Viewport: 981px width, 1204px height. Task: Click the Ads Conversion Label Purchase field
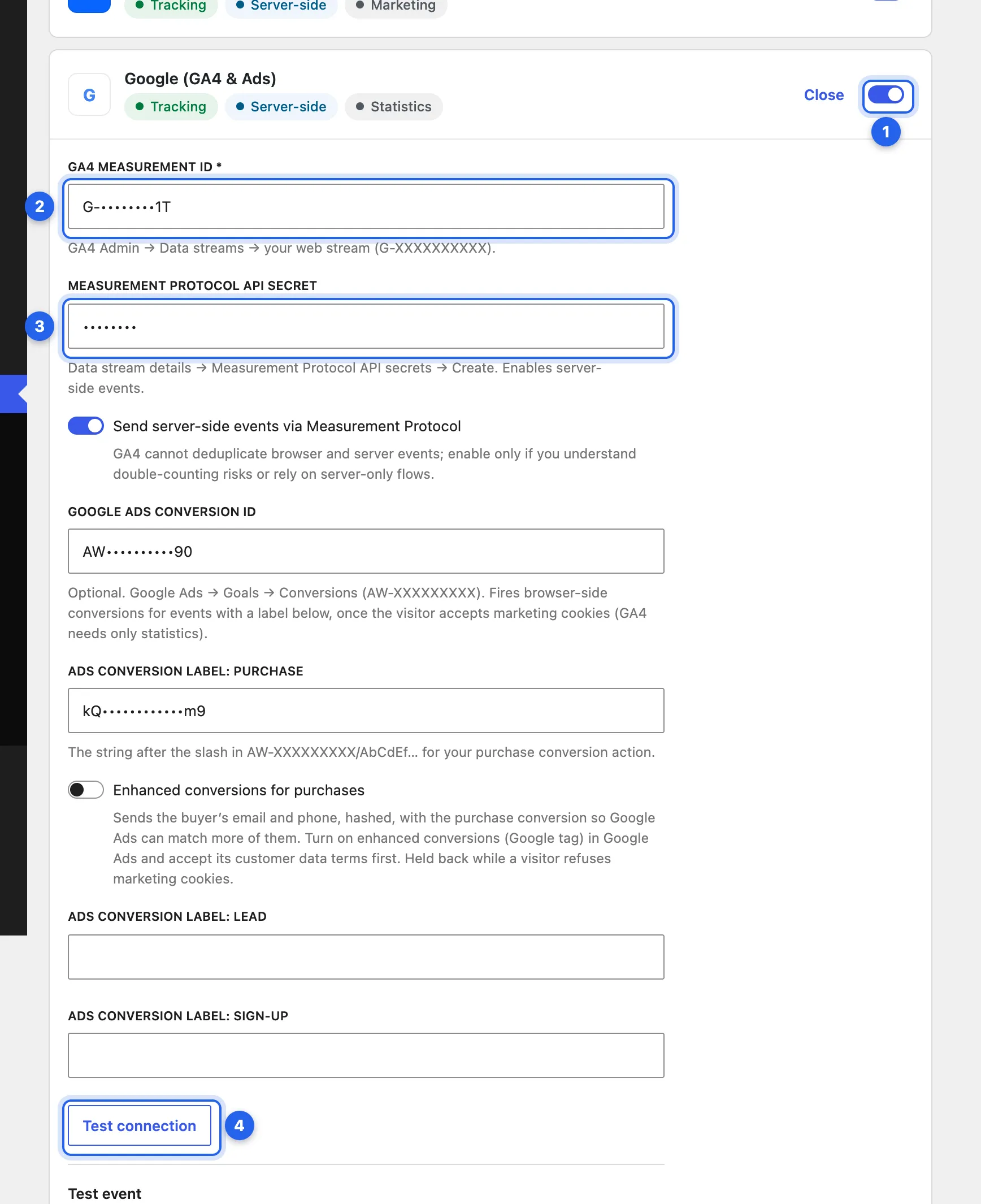[366, 711]
